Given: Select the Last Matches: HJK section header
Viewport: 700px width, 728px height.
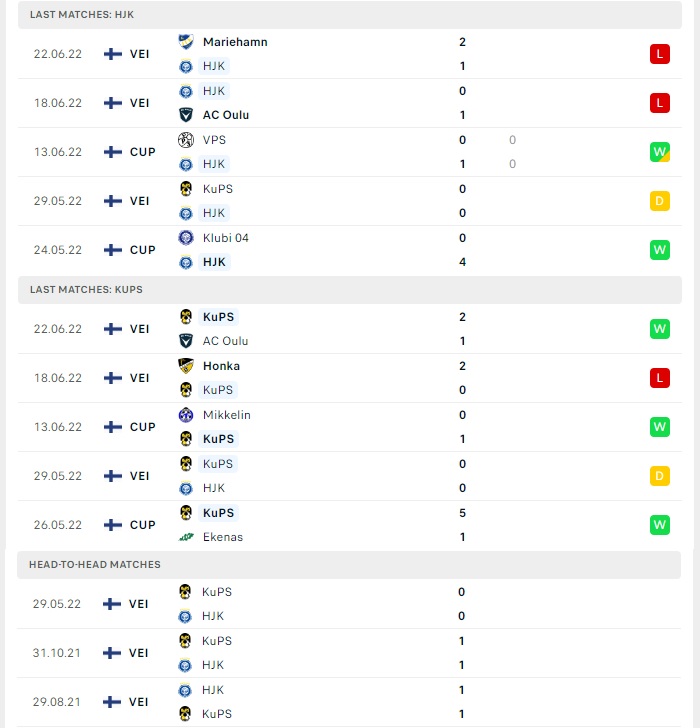Looking at the screenshot, I should (350, 14).
